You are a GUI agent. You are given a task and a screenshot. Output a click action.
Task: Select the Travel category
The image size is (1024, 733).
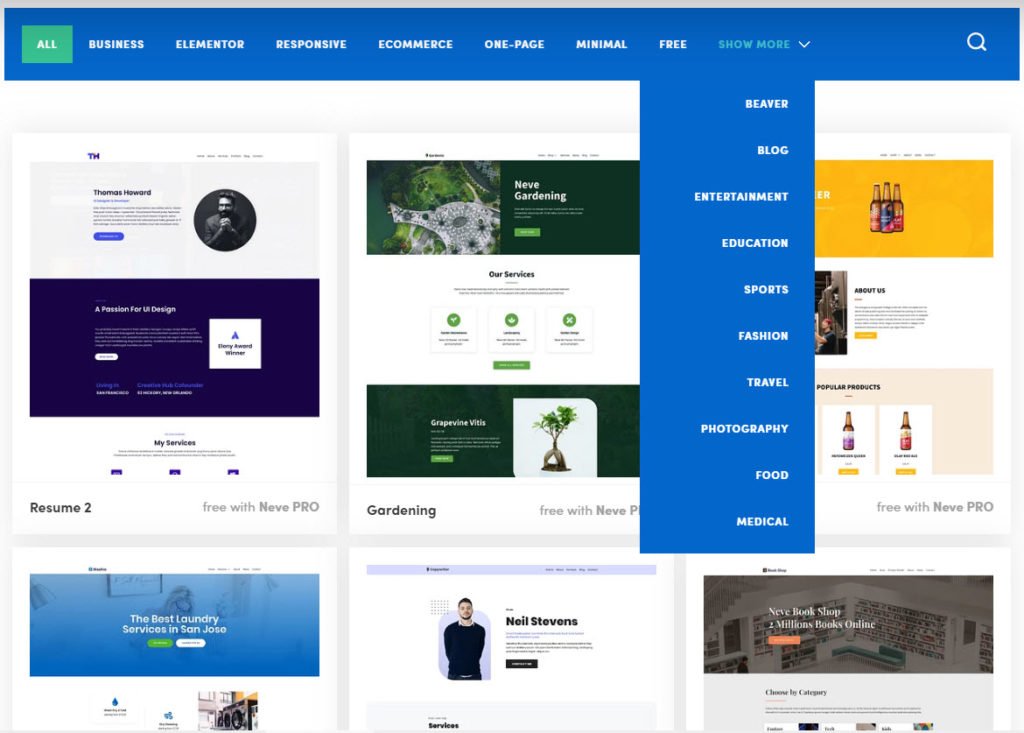pos(767,382)
